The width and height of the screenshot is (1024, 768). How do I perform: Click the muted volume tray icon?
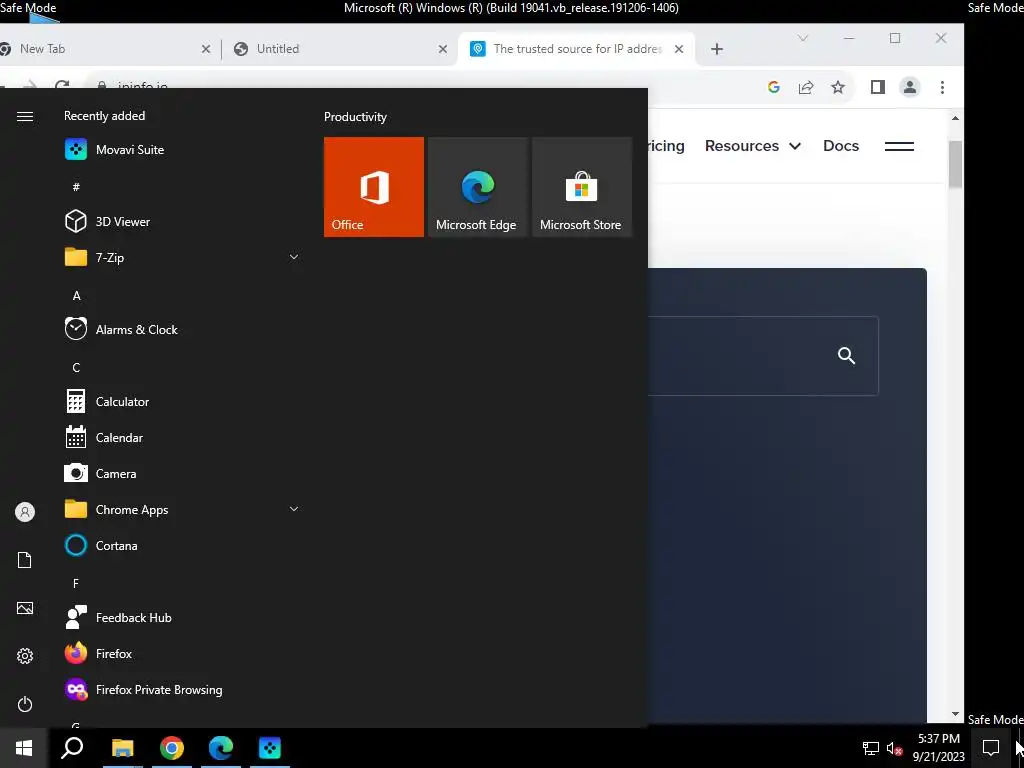894,748
